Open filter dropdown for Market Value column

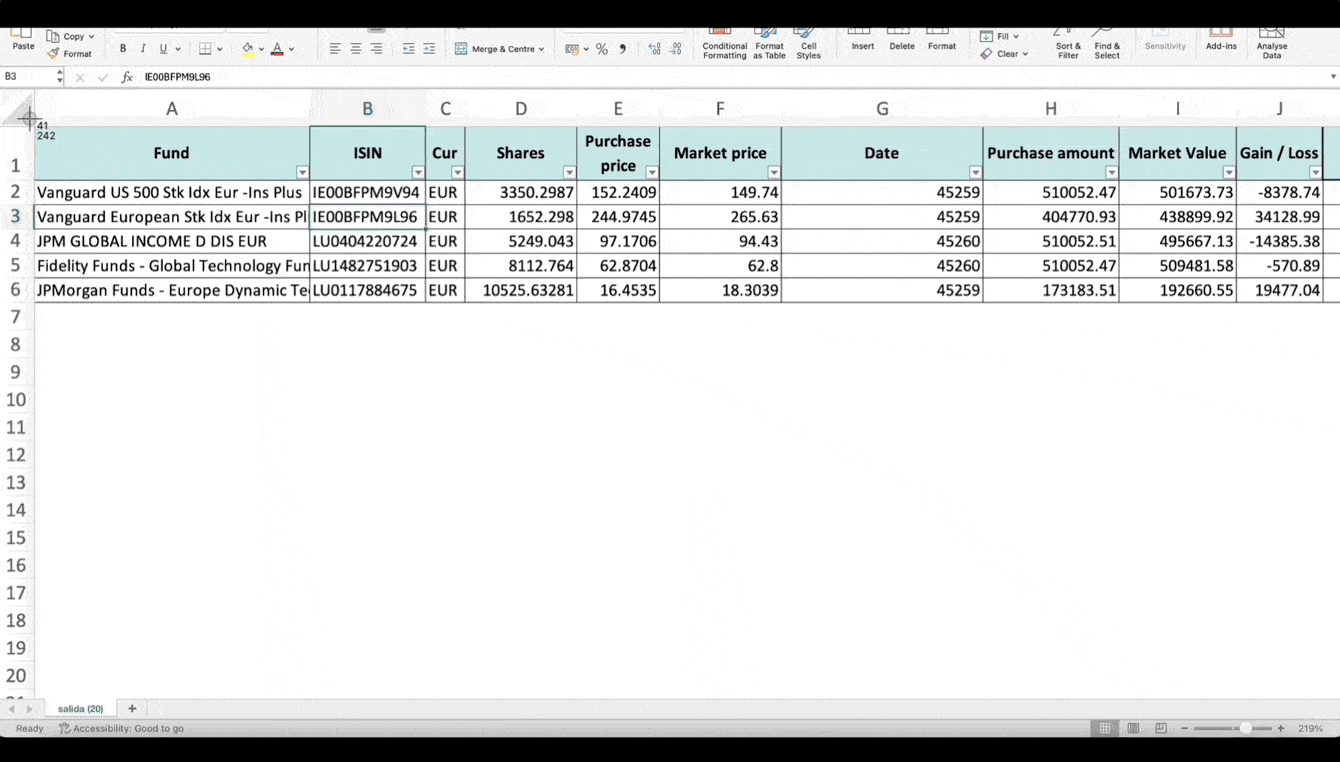click(x=1229, y=173)
